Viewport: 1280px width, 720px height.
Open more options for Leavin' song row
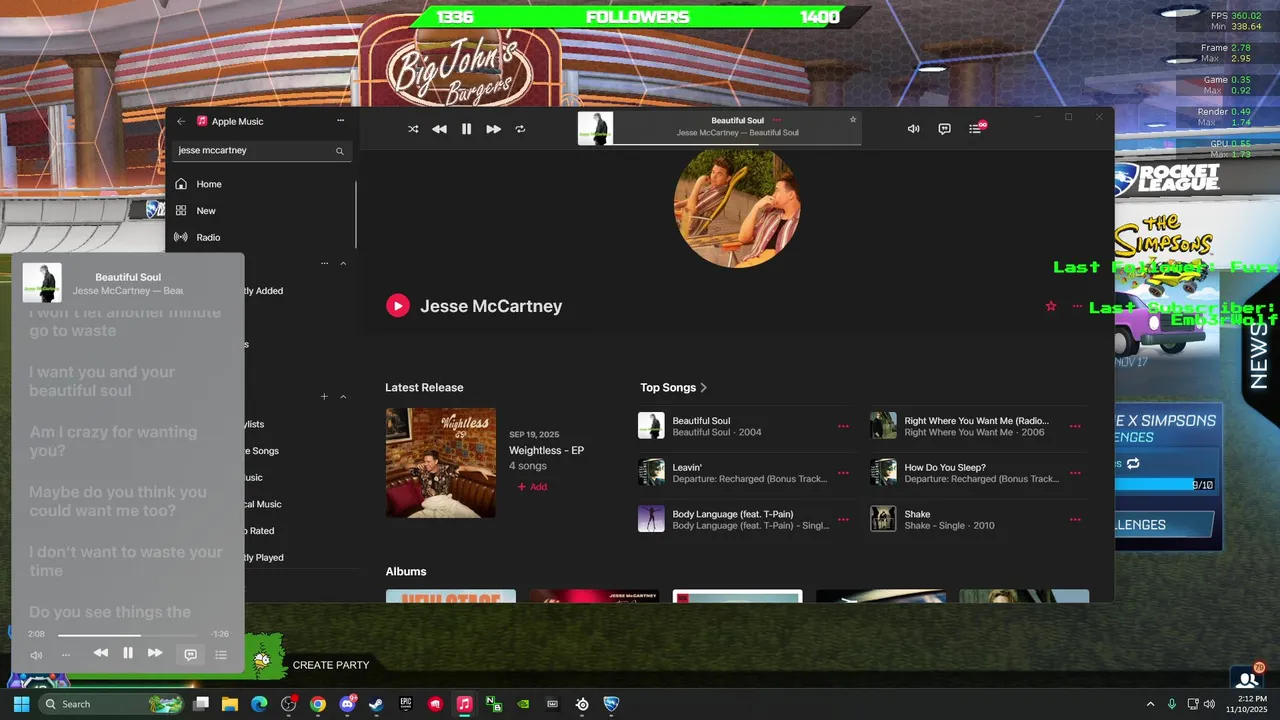coord(843,473)
